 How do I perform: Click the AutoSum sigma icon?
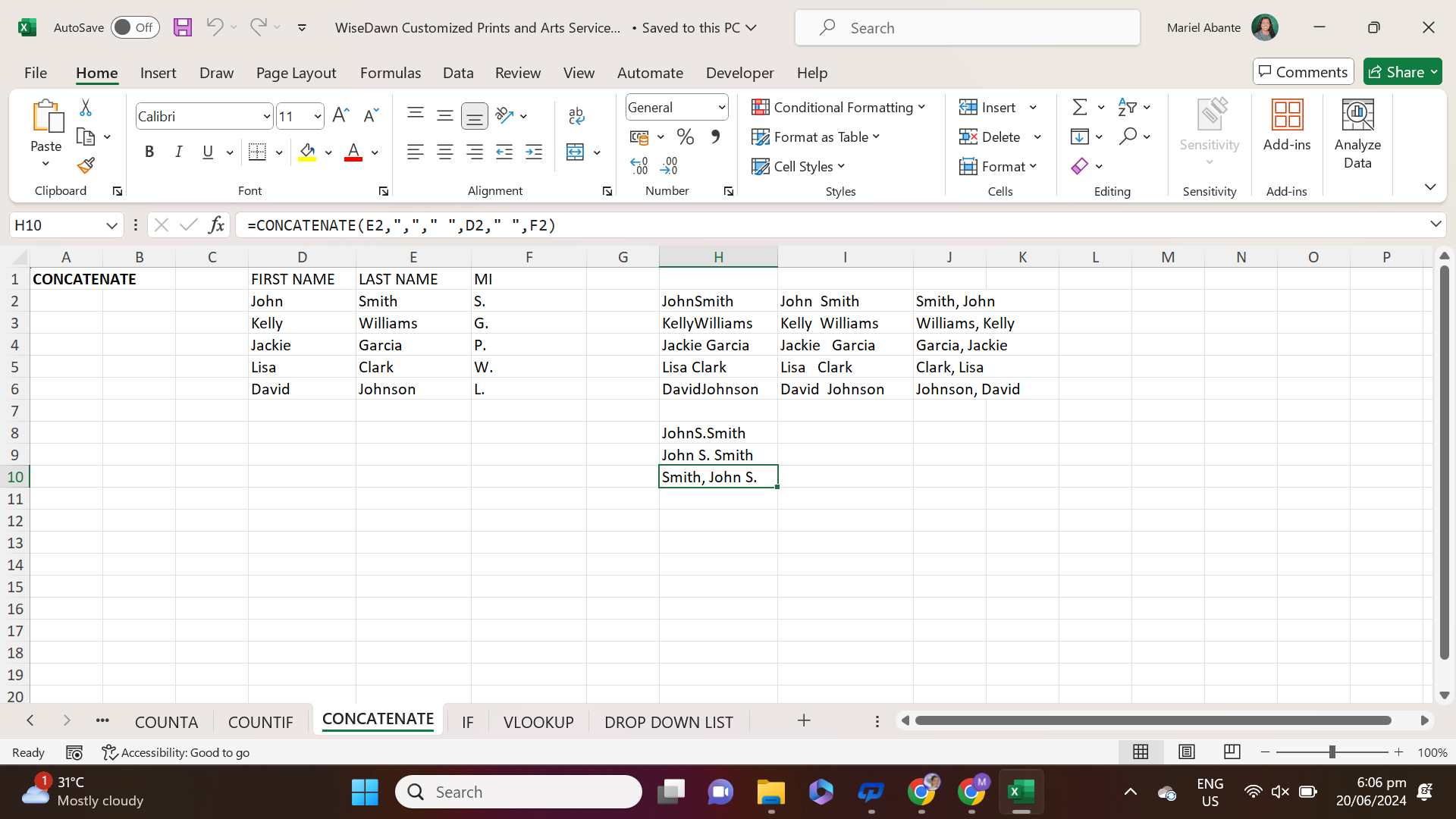[x=1080, y=108]
